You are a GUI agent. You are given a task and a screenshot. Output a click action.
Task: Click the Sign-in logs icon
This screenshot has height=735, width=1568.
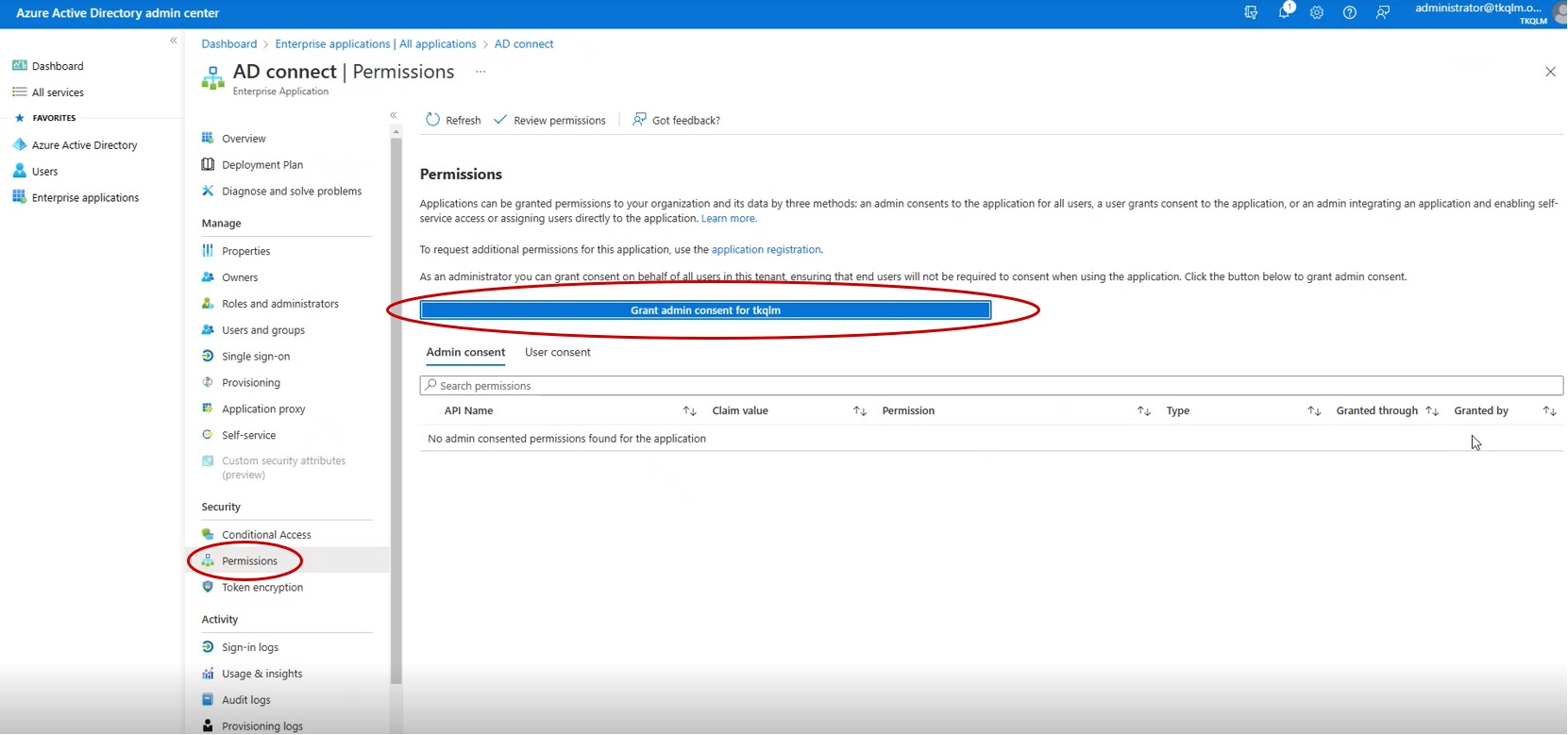point(208,646)
